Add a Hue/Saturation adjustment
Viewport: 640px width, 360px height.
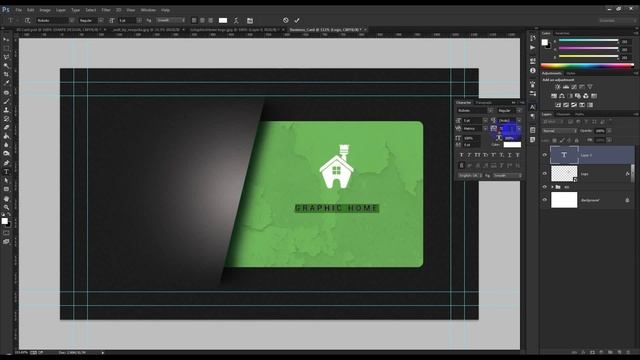click(x=554, y=96)
